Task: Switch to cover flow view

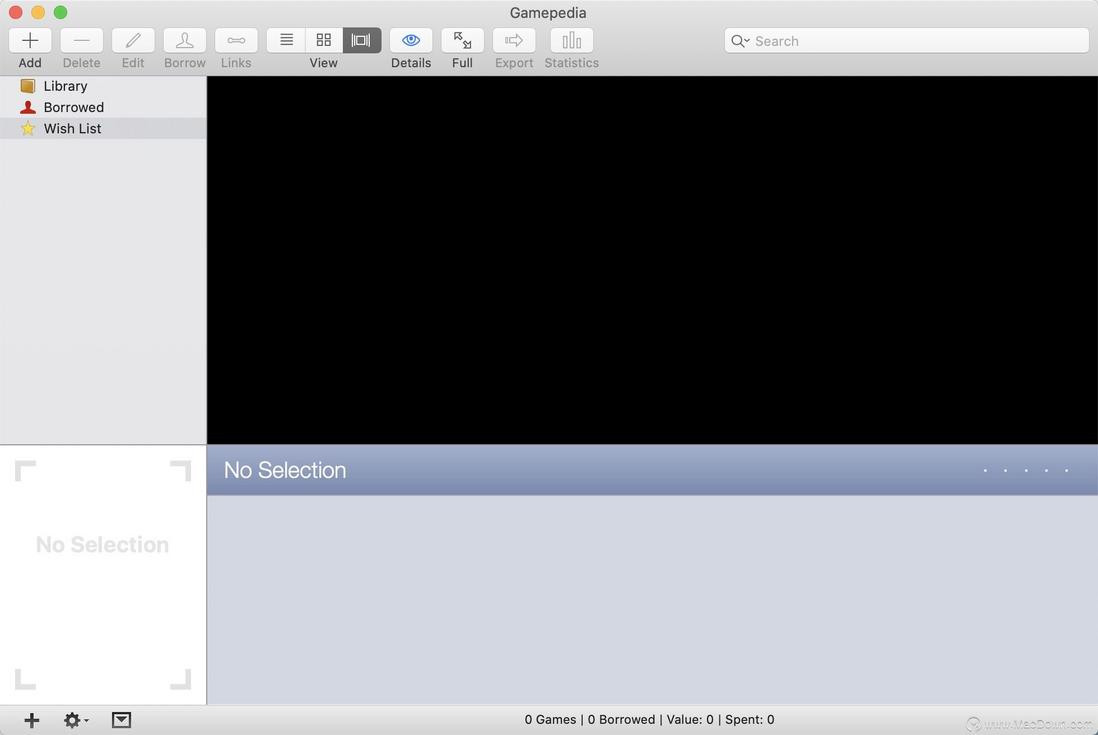Action: (361, 41)
